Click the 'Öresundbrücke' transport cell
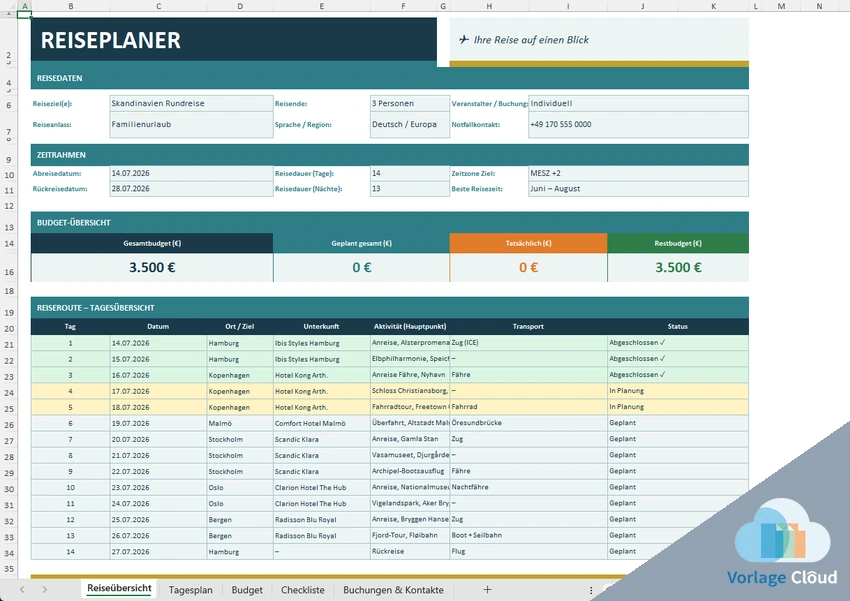Viewport: 850px width, 601px height. 529,423
